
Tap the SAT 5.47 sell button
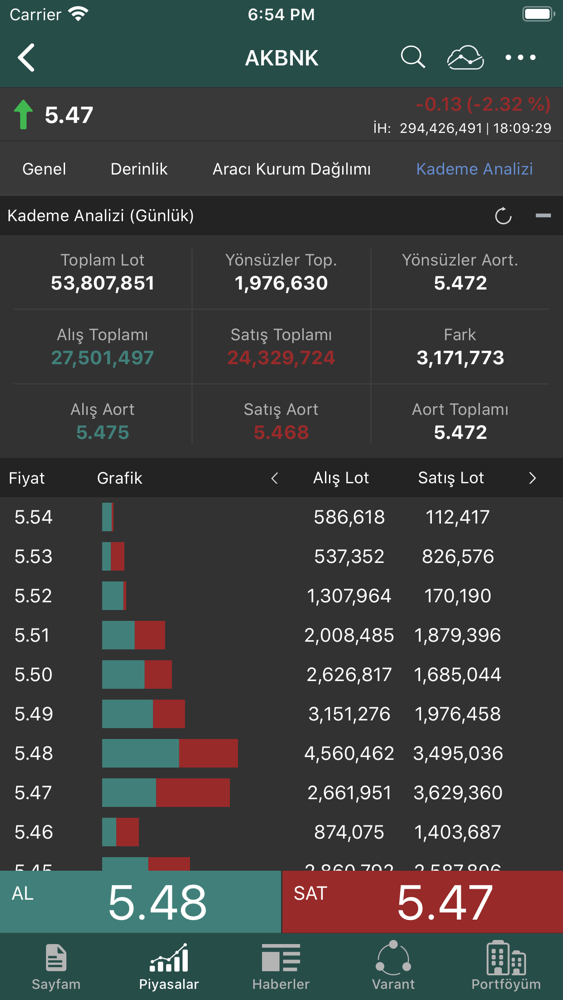[x=422, y=902]
